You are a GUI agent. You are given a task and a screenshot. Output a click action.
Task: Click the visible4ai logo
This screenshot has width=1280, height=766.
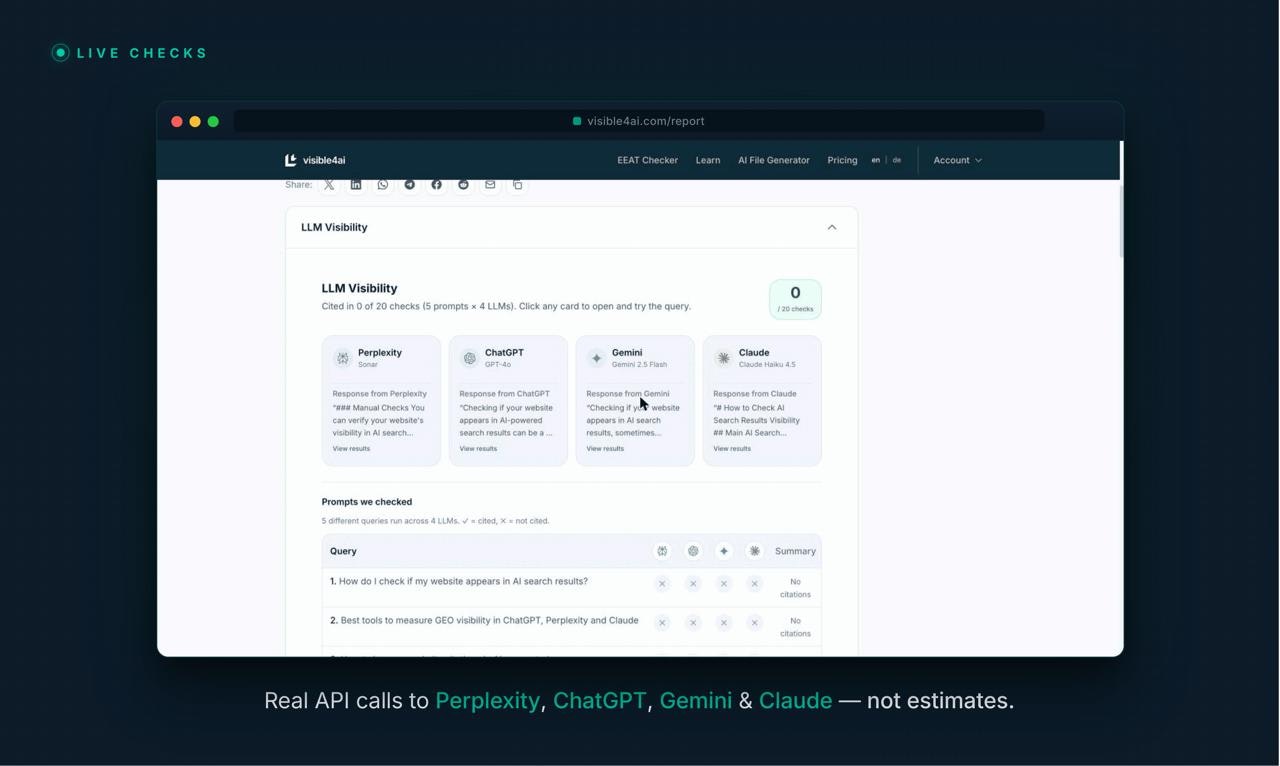[315, 160]
